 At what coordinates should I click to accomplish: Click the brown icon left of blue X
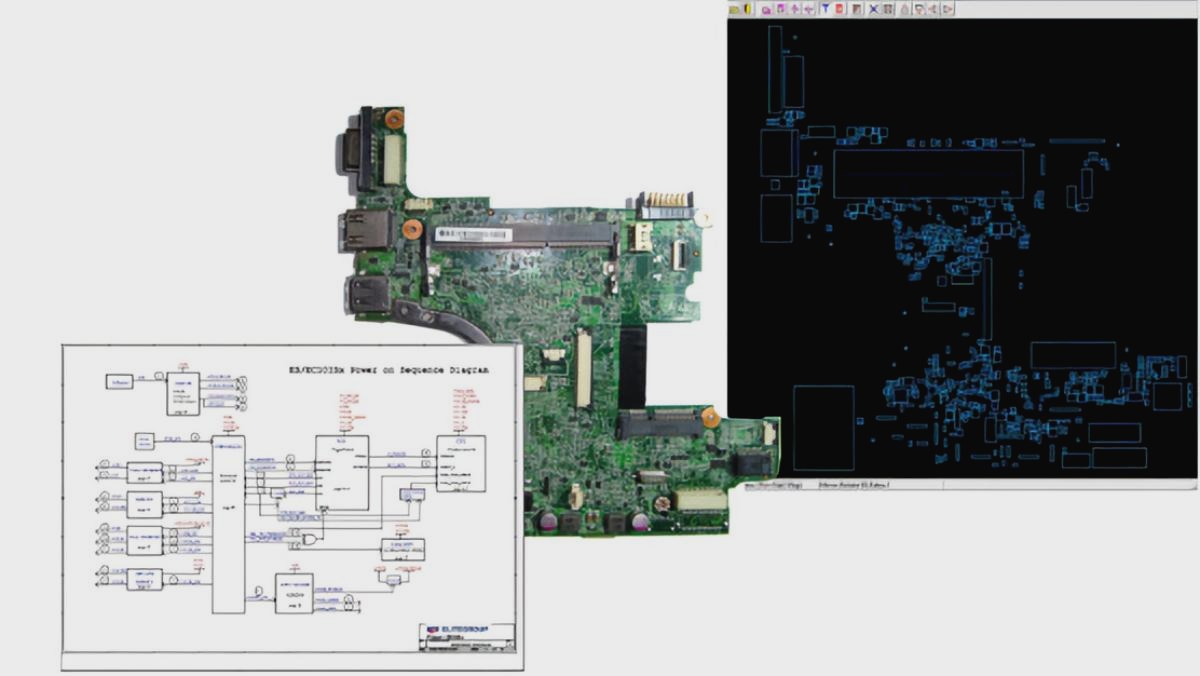pyautogui.click(x=858, y=9)
